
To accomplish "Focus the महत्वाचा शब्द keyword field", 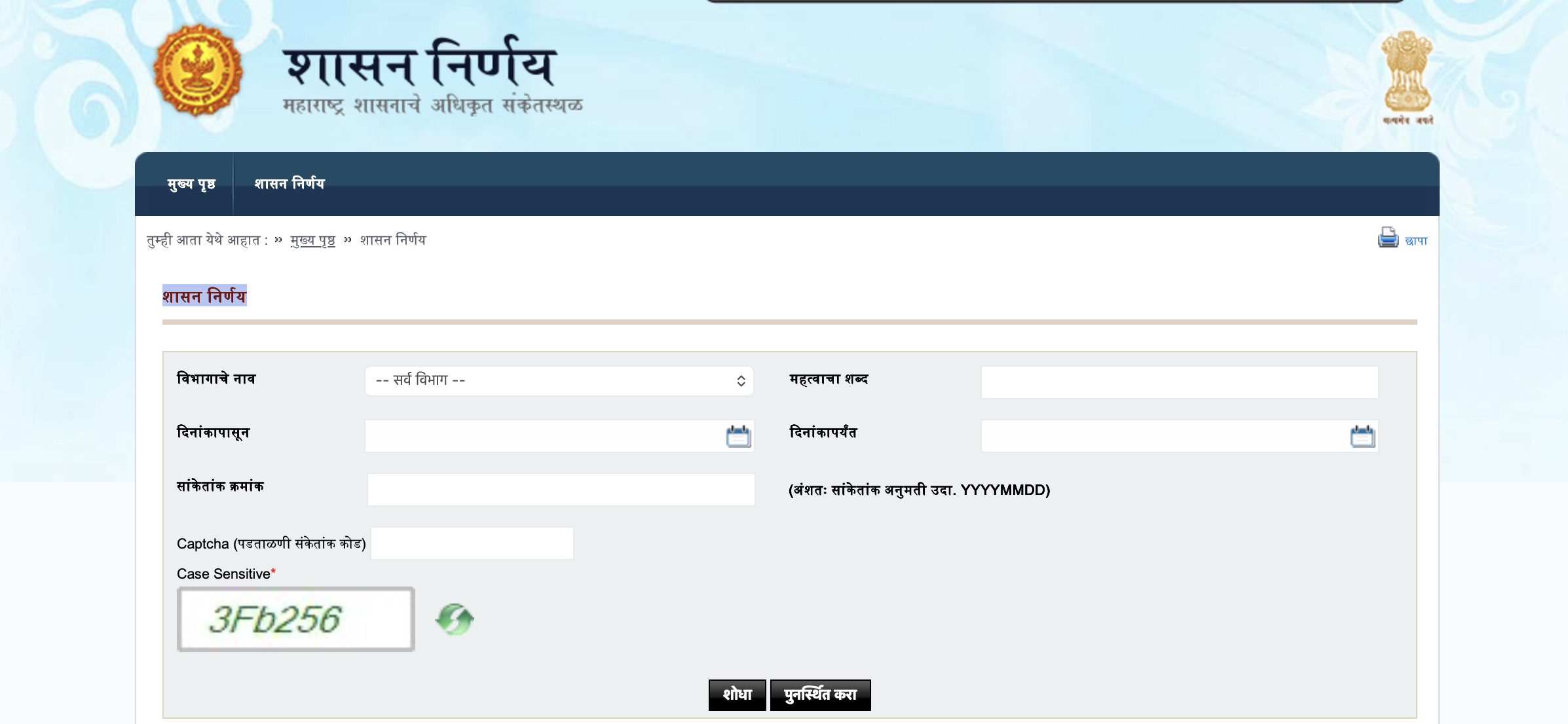I will coord(1179,382).
